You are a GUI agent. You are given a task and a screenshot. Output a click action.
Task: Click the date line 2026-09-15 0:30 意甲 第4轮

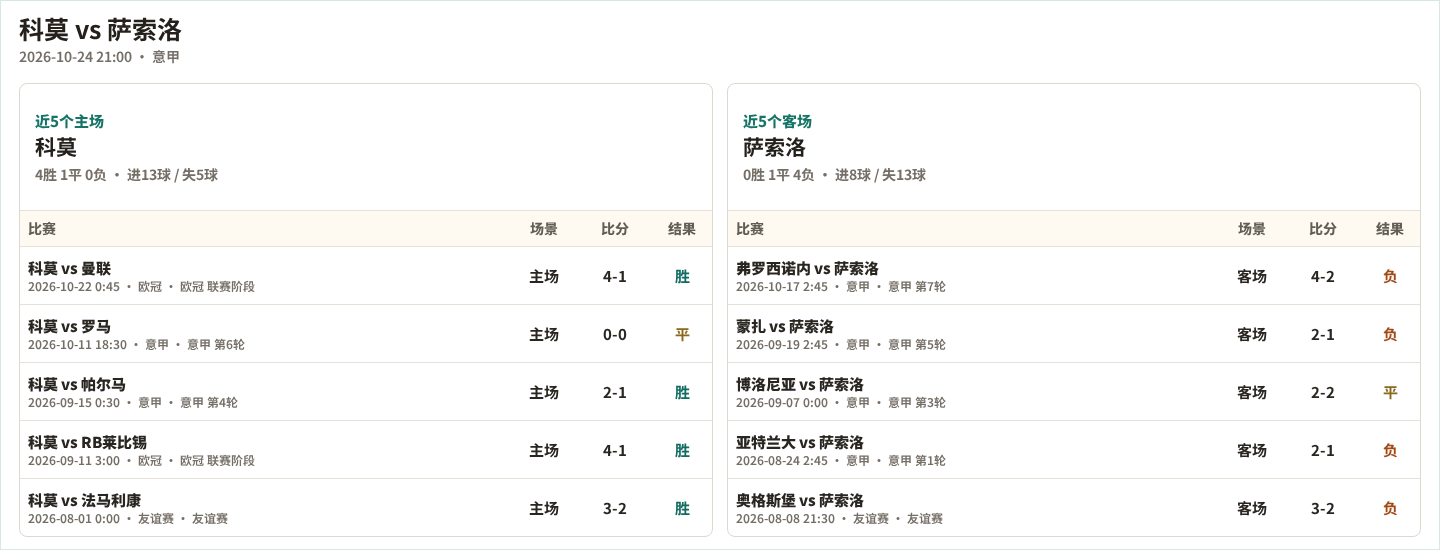133,403
